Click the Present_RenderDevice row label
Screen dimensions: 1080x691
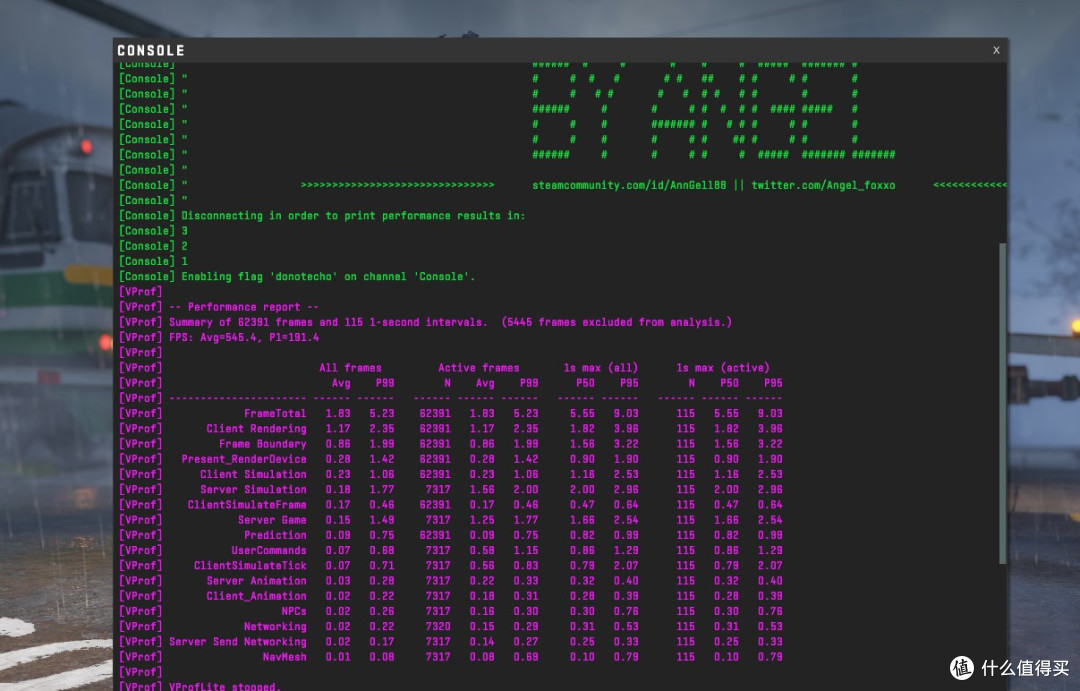[x=244, y=459]
